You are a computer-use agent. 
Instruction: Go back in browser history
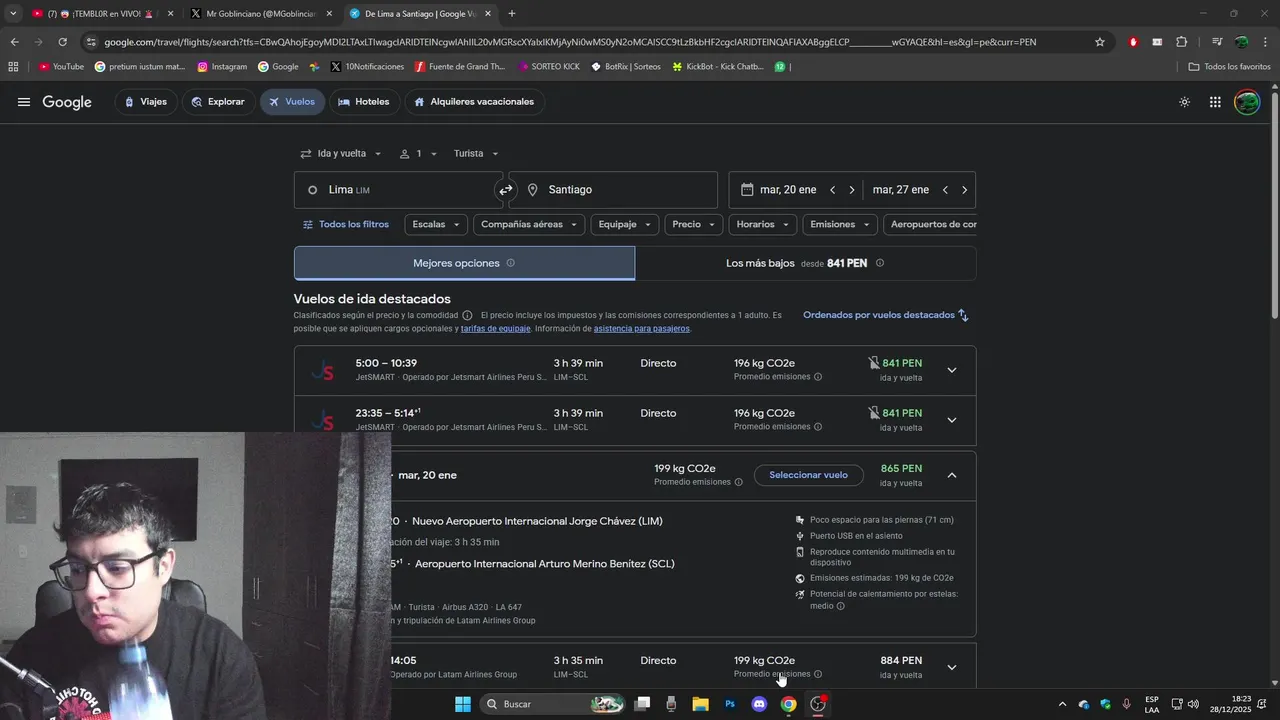14,42
